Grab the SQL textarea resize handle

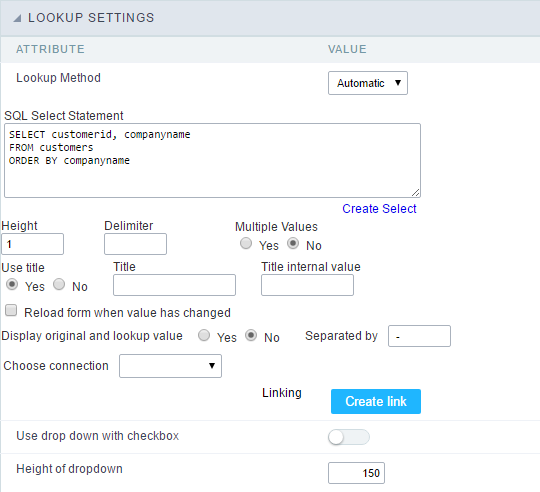(416, 193)
